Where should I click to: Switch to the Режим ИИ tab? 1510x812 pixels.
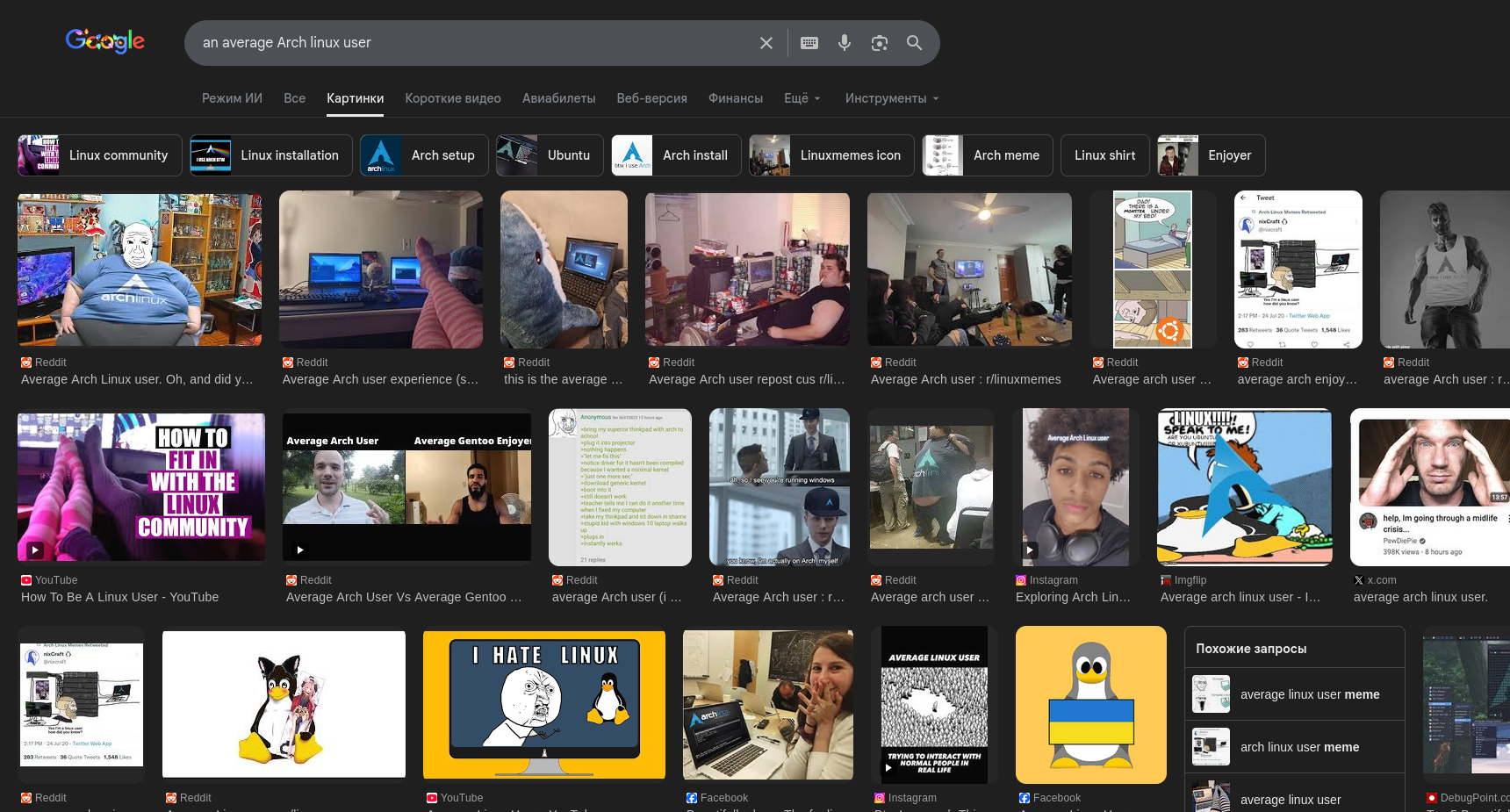point(232,98)
